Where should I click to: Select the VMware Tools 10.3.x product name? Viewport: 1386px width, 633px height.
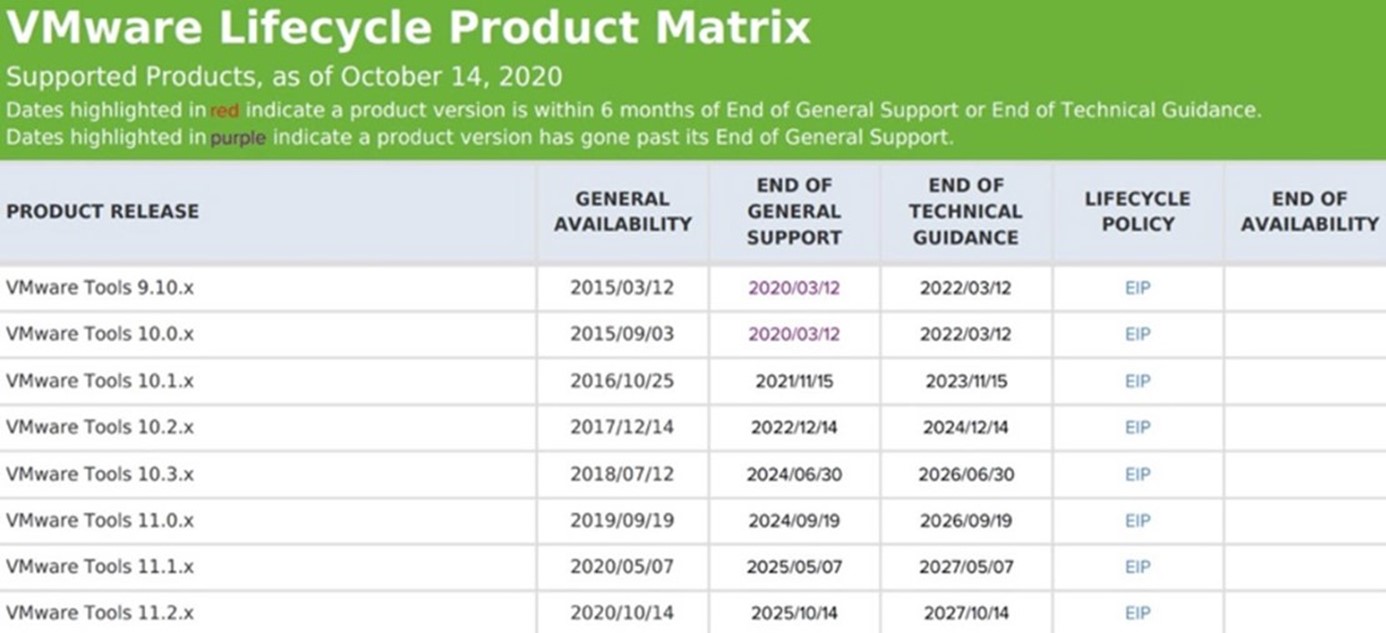tap(100, 474)
